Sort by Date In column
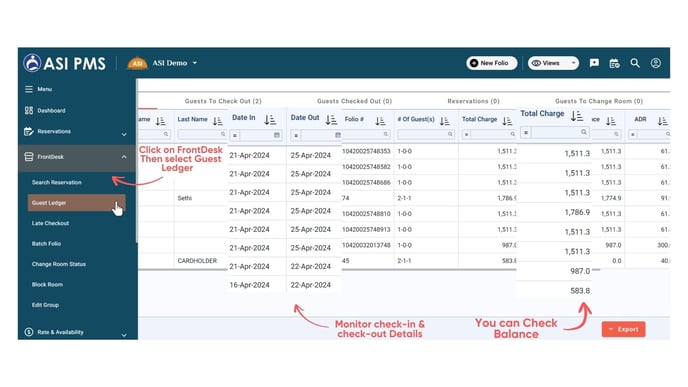 pyautogui.click(x=270, y=119)
